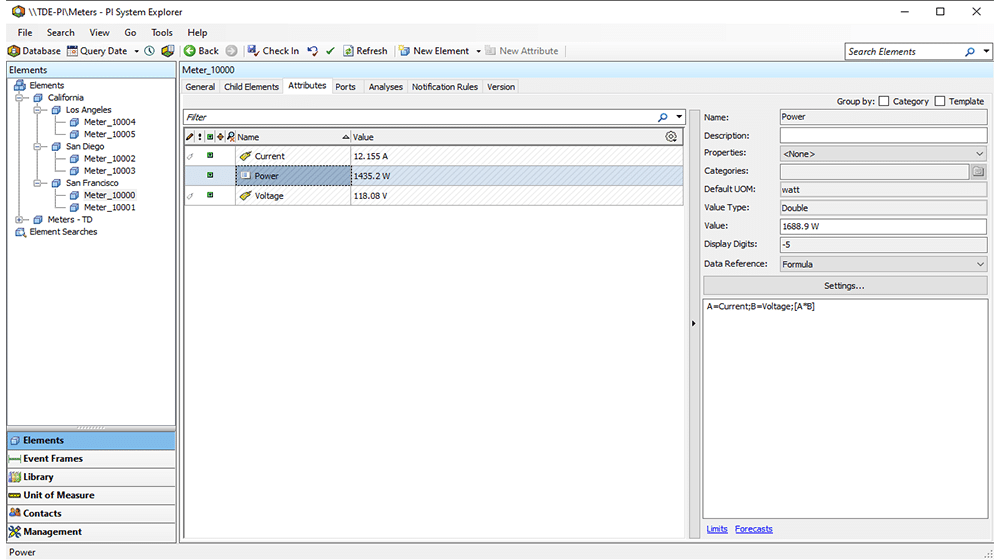Expand the Meters - TD tree node

point(21,220)
